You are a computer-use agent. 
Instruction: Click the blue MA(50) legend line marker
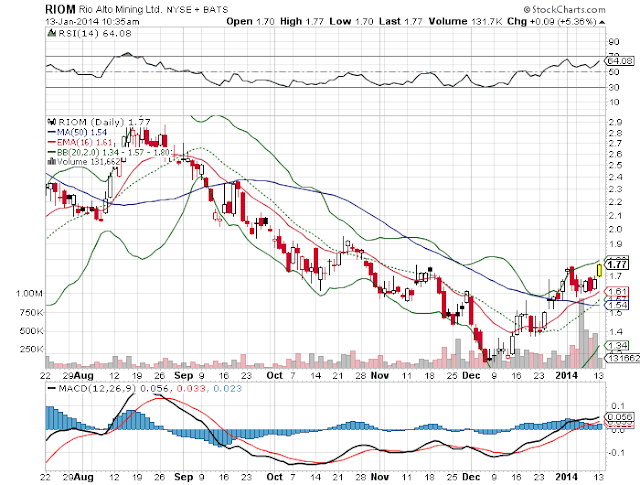pos(52,132)
